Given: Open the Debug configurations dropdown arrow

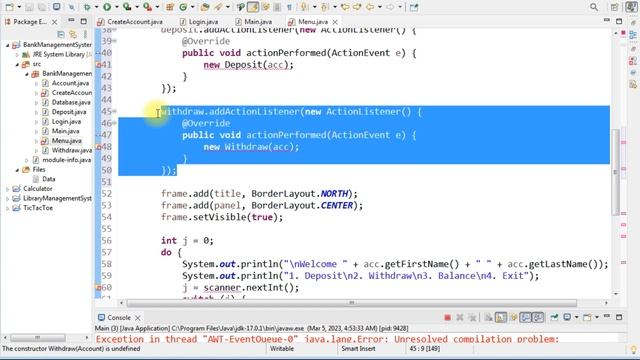Looking at the screenshot, I should click(x=96, y=7).
